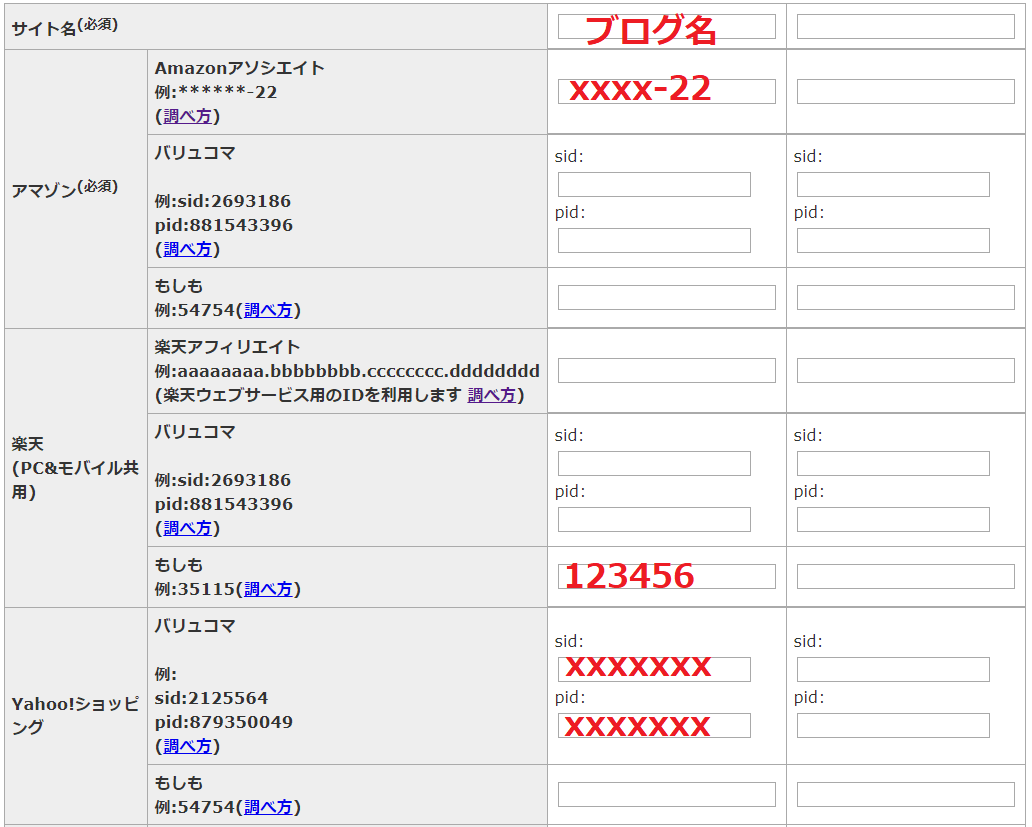Focus second-column 楽天 もしも input
Viewport: 1032px width, 827px height.
(906, 576)
